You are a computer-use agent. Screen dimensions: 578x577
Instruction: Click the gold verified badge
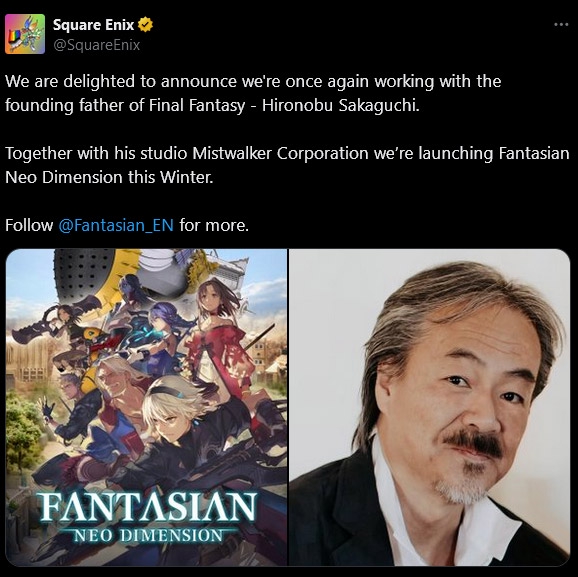(x=145, y=25)
